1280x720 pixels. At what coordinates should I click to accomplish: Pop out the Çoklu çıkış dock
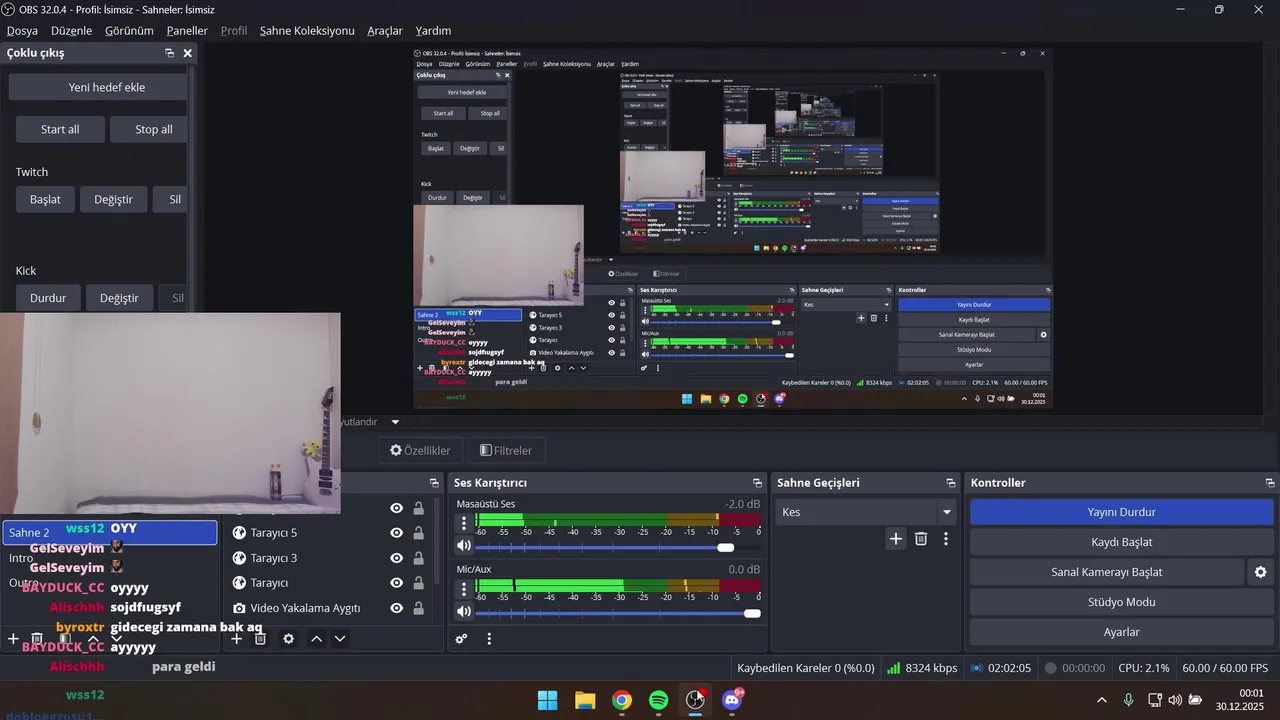[169, 53]
